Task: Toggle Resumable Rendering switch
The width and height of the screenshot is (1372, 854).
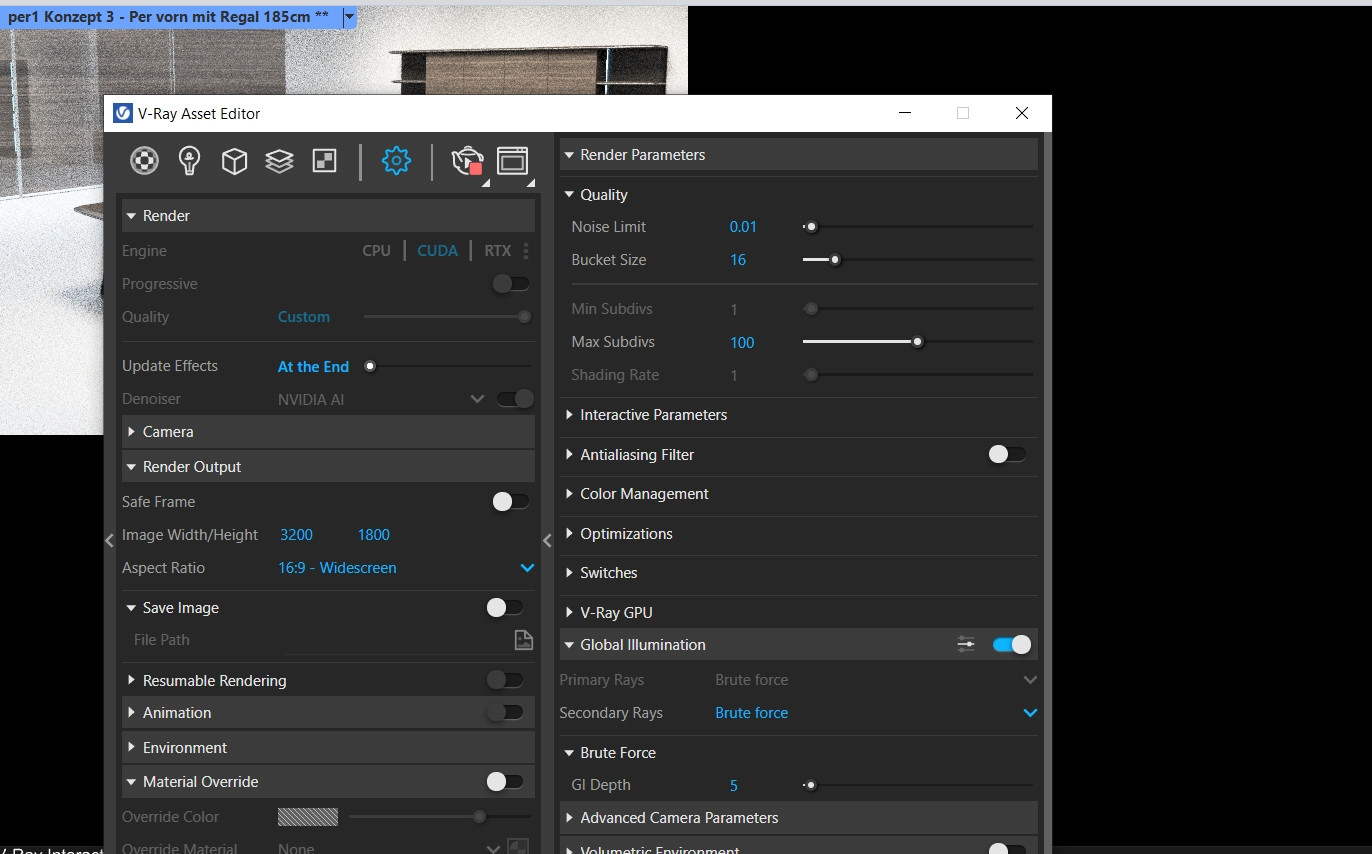Action: point(504,680)
